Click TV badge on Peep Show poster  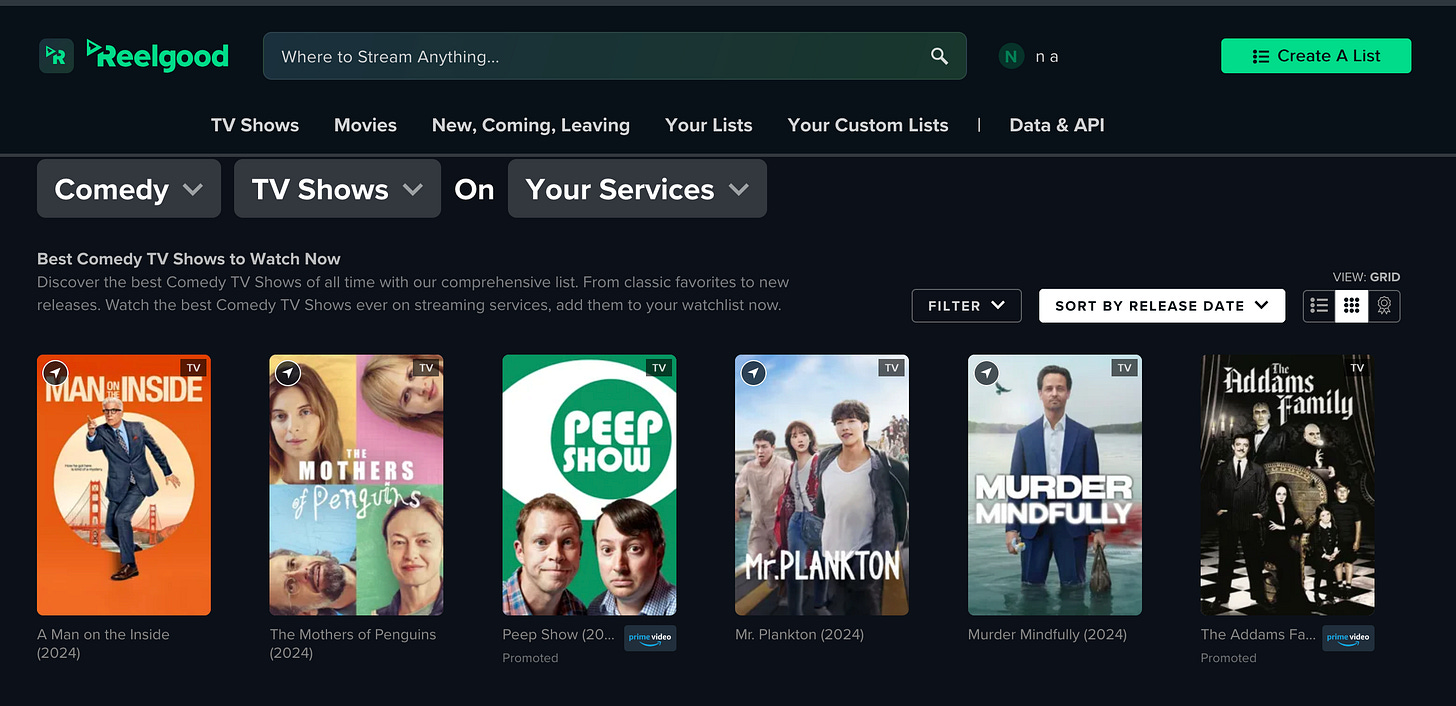click(659, 368)
